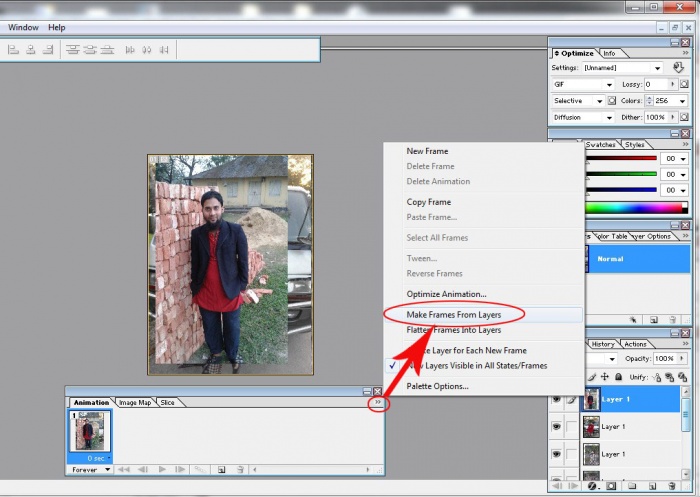Select frame 1 thumbnail in Animation palette

(90, 431)
